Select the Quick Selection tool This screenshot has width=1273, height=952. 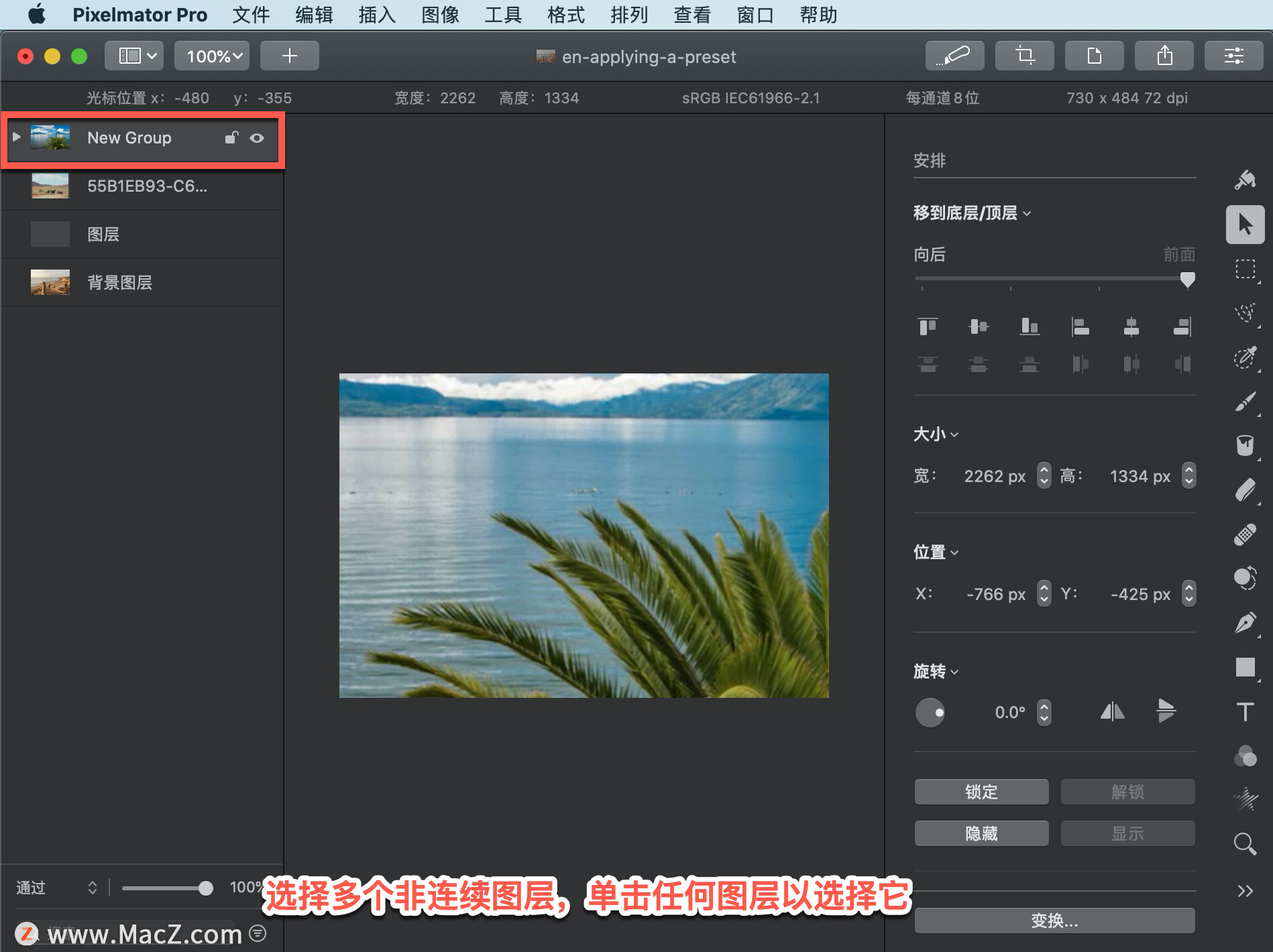click(x=1245, y=357)
